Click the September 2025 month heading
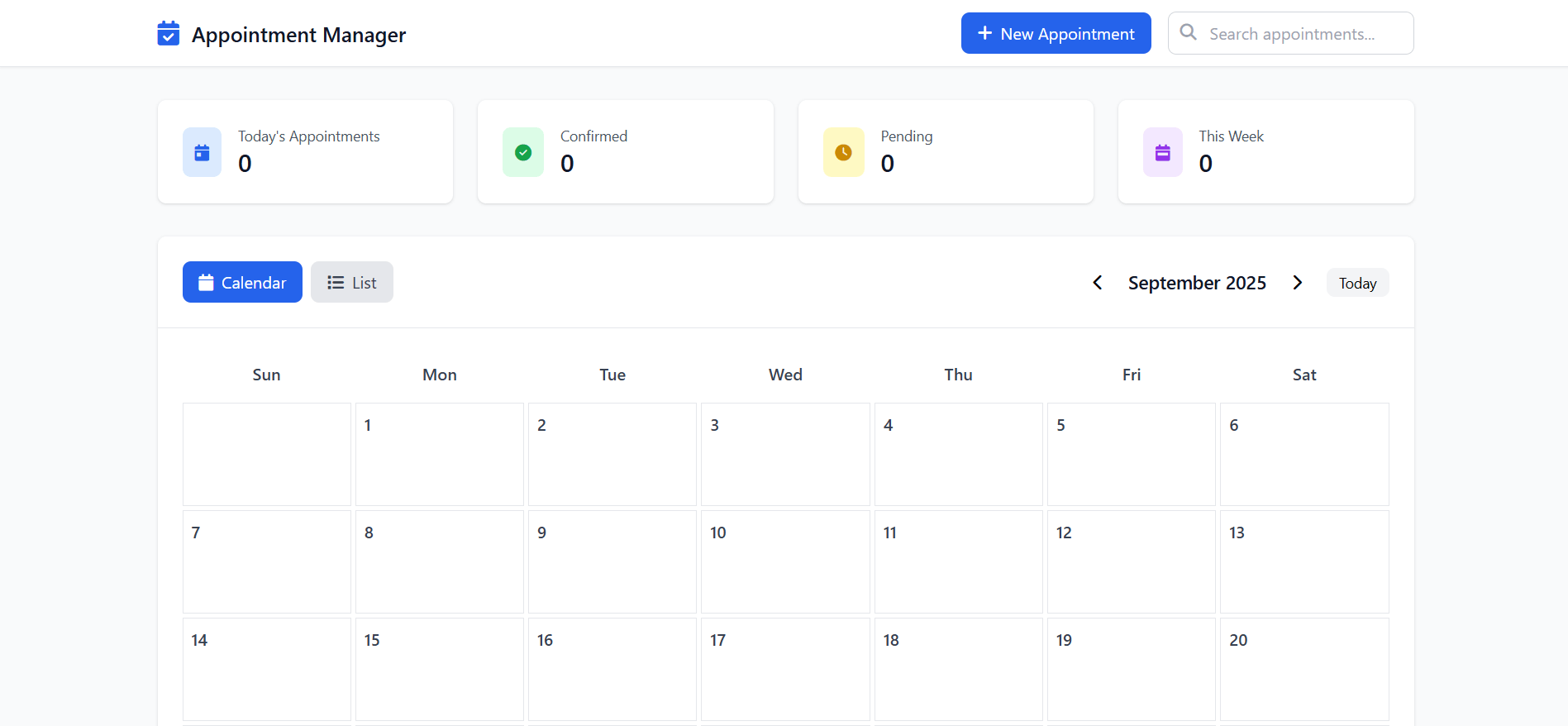This screenshot has width=1568, height=726. (1197, 283)
